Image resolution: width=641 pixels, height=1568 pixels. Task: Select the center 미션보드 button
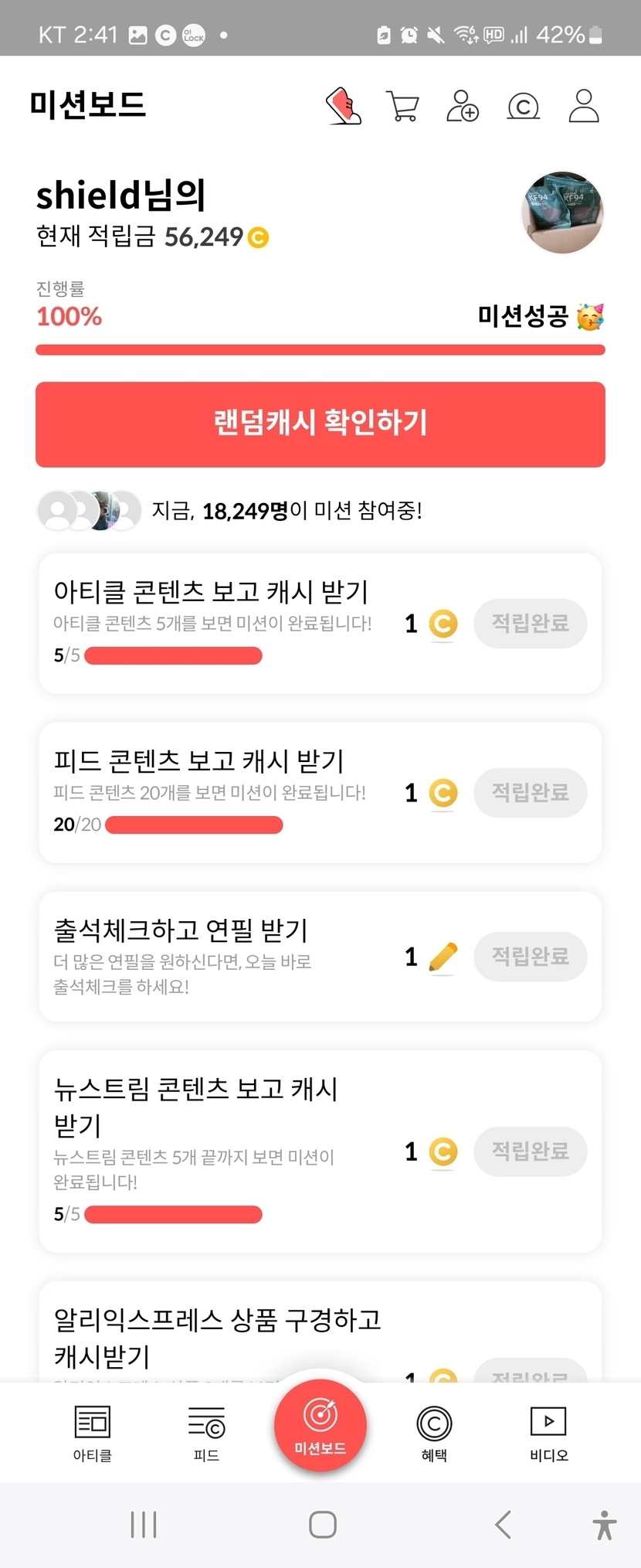(x=320, y=1425)
